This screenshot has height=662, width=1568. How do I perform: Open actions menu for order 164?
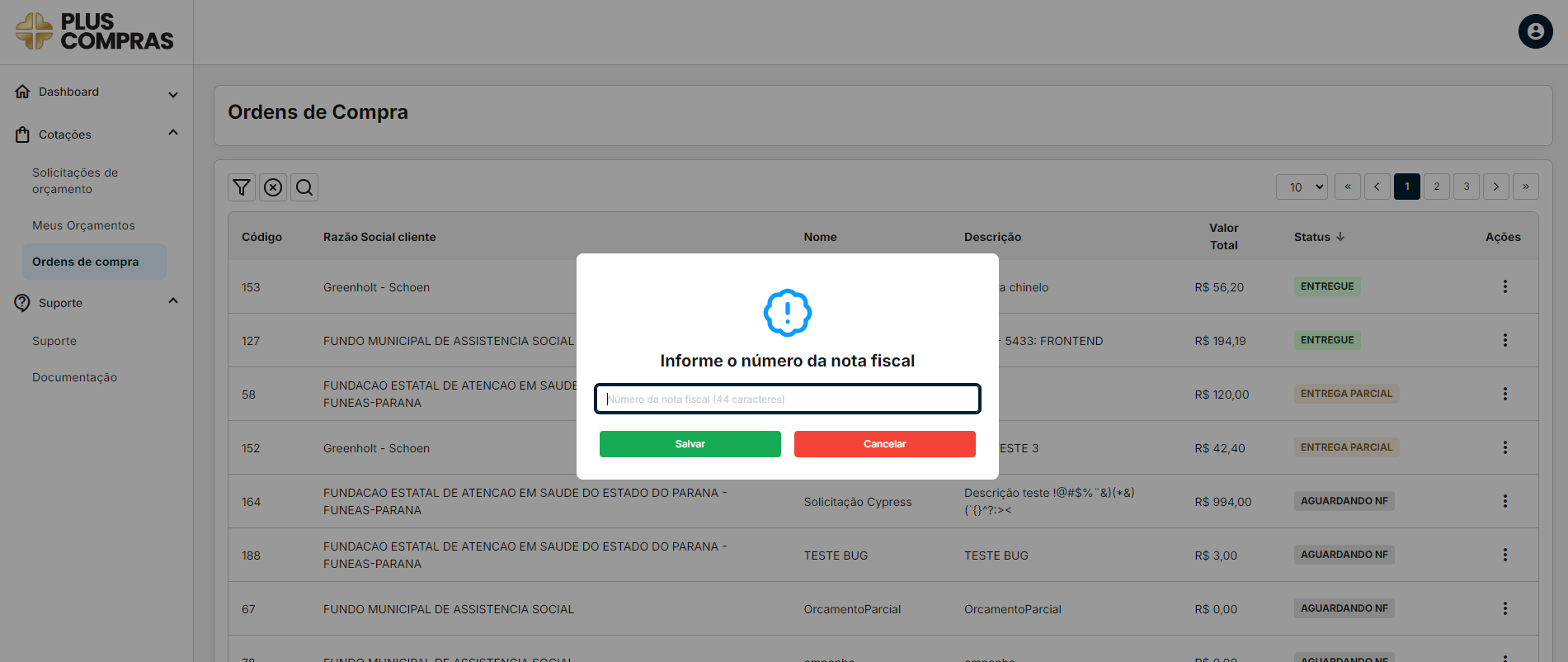coord(1504,501)
